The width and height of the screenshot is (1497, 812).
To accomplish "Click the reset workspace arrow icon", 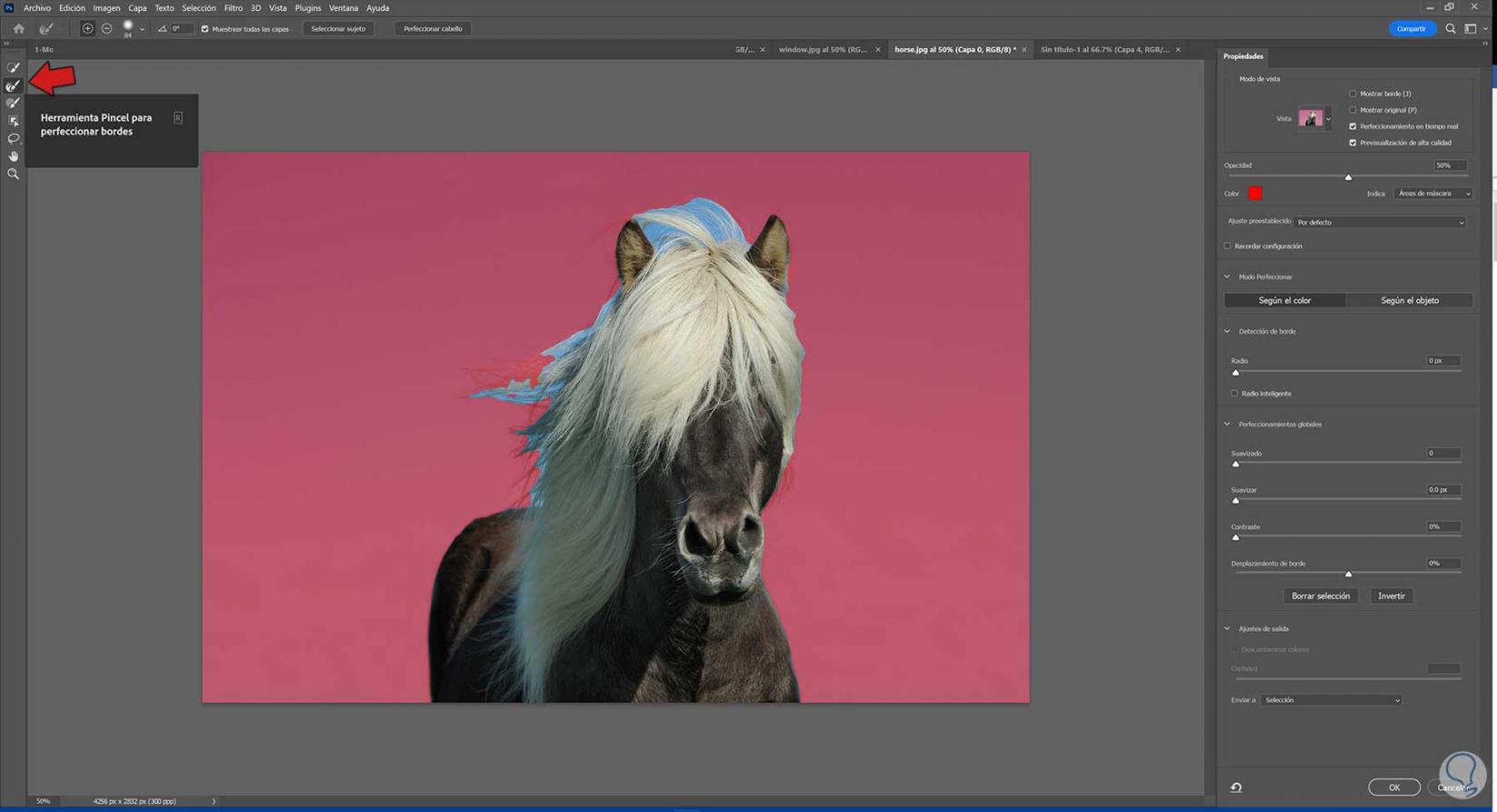I will point(1236,788).
